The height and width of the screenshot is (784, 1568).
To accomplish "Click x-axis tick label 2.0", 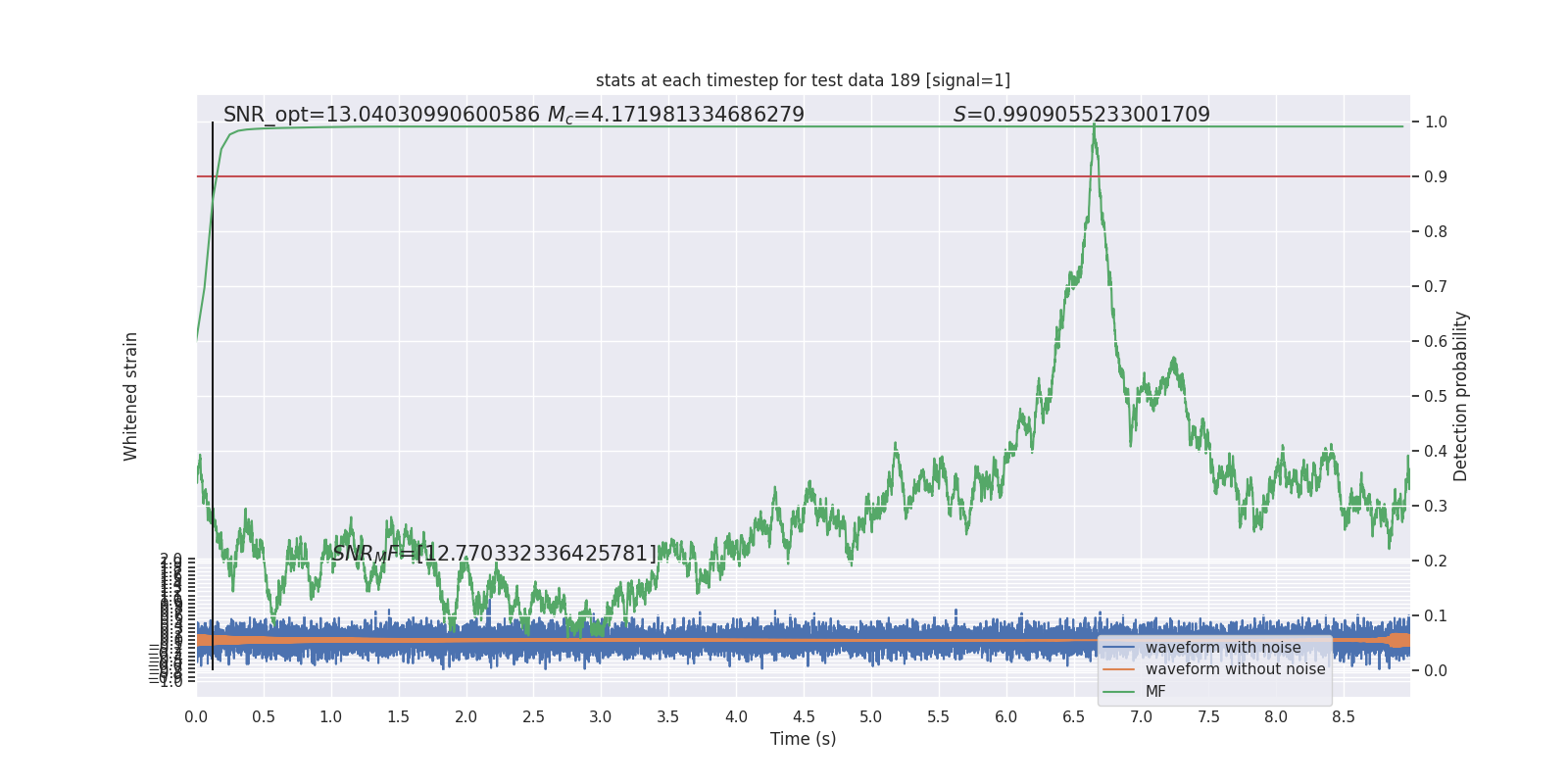I will point(466,717).
